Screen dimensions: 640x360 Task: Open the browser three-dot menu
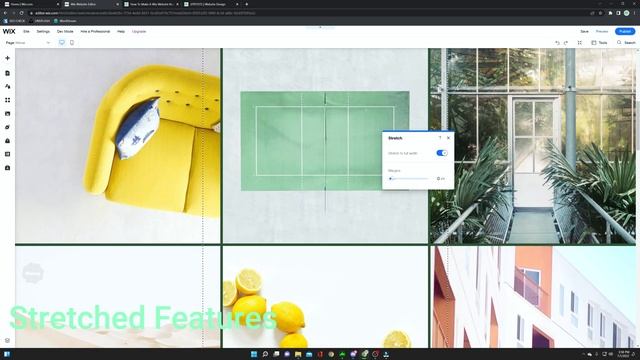click(635, 13)
